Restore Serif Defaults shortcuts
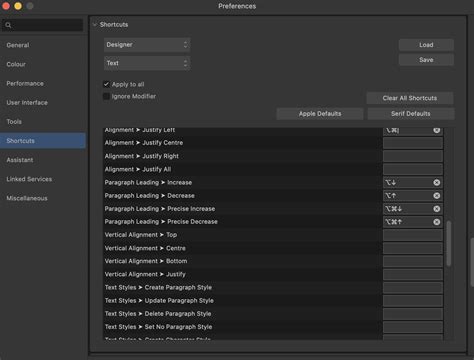The image size is (474, 360). click(411, 114)
